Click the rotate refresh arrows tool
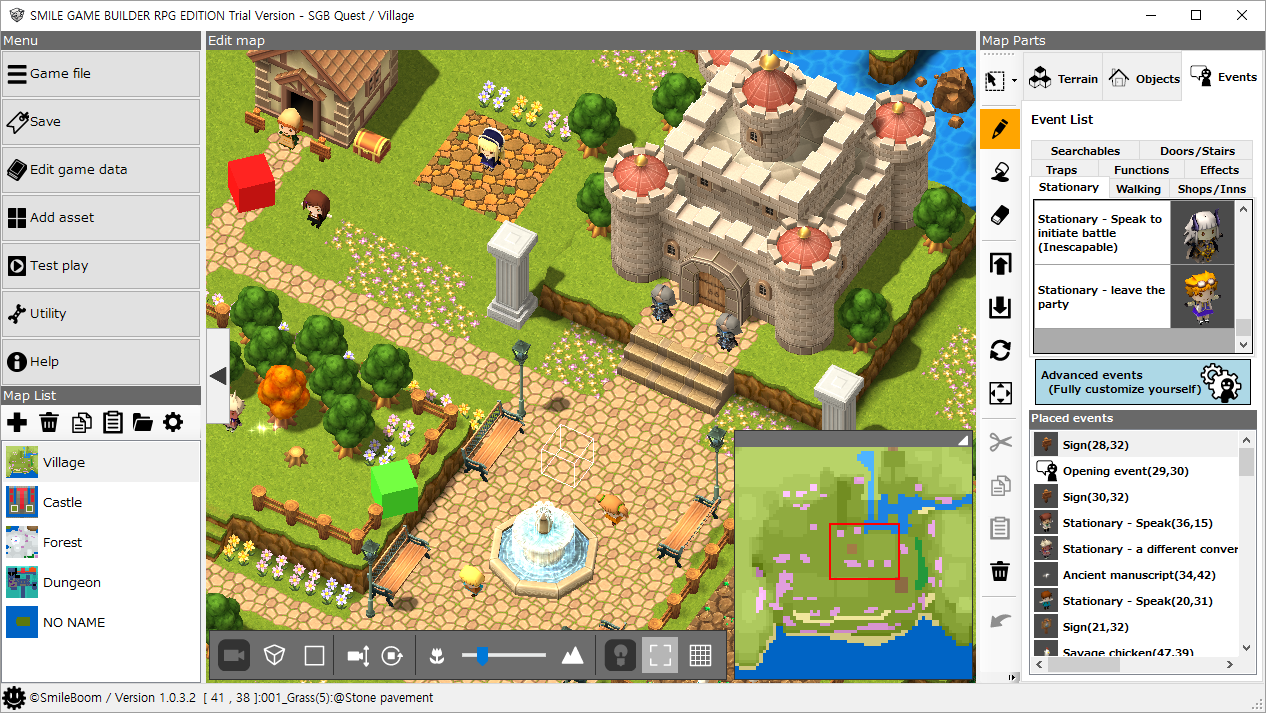The width and height of the screenshot is (1266, 713). pyautogui.click(x=1000, y=350)
